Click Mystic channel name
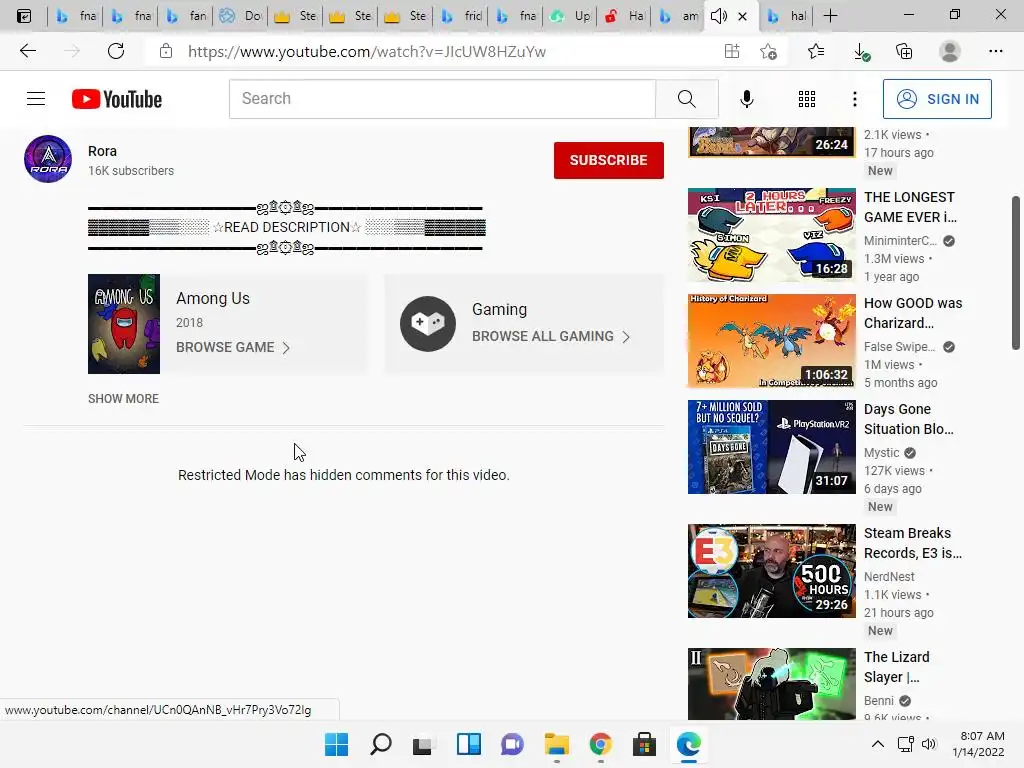The width and height of the screenshot is (1024, 768). tap(882, 453)
